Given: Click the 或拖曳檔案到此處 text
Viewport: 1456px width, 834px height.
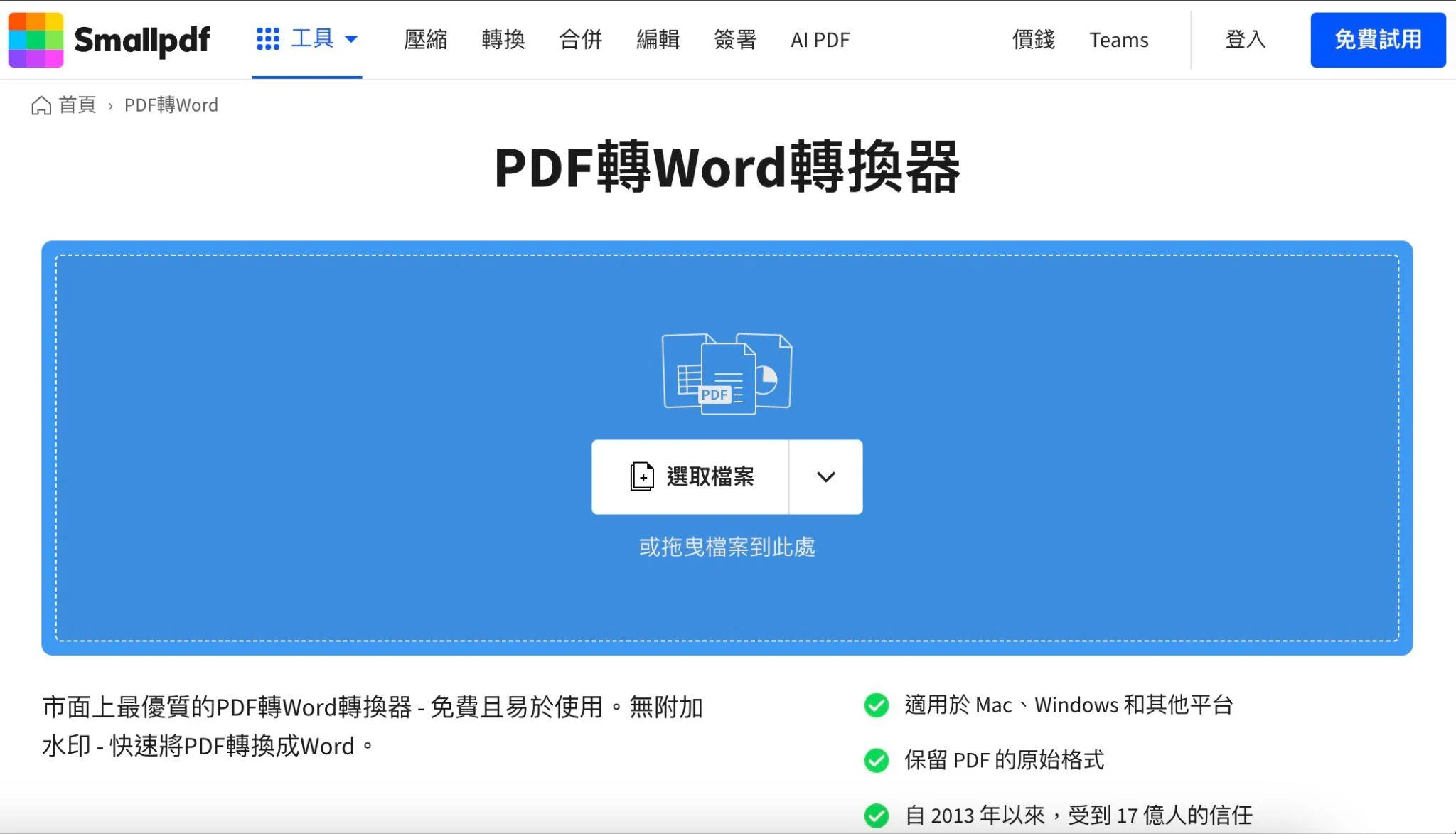Looking at the screenshot, I should pos(727,547).
